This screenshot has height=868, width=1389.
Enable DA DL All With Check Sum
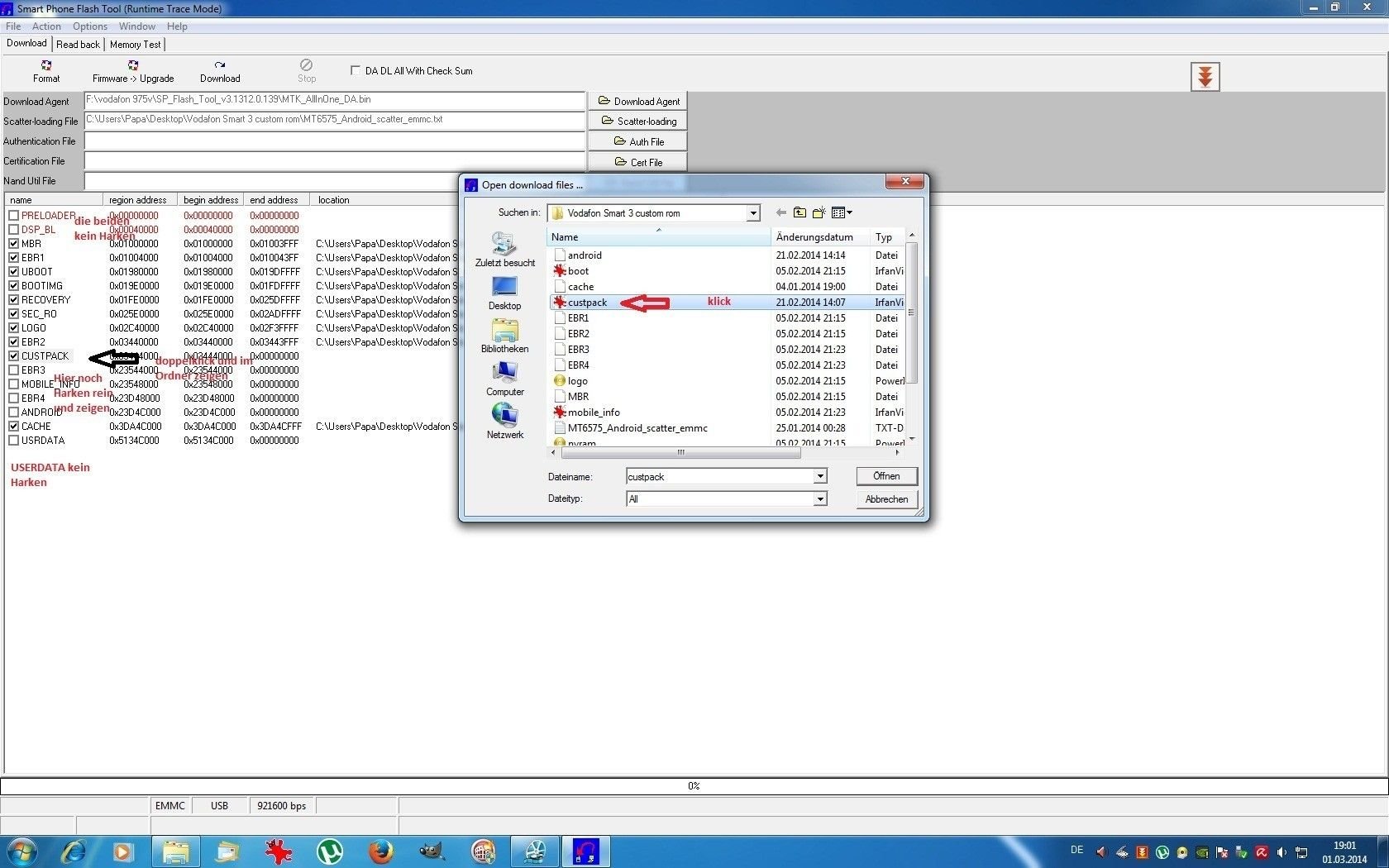point(356,70)
